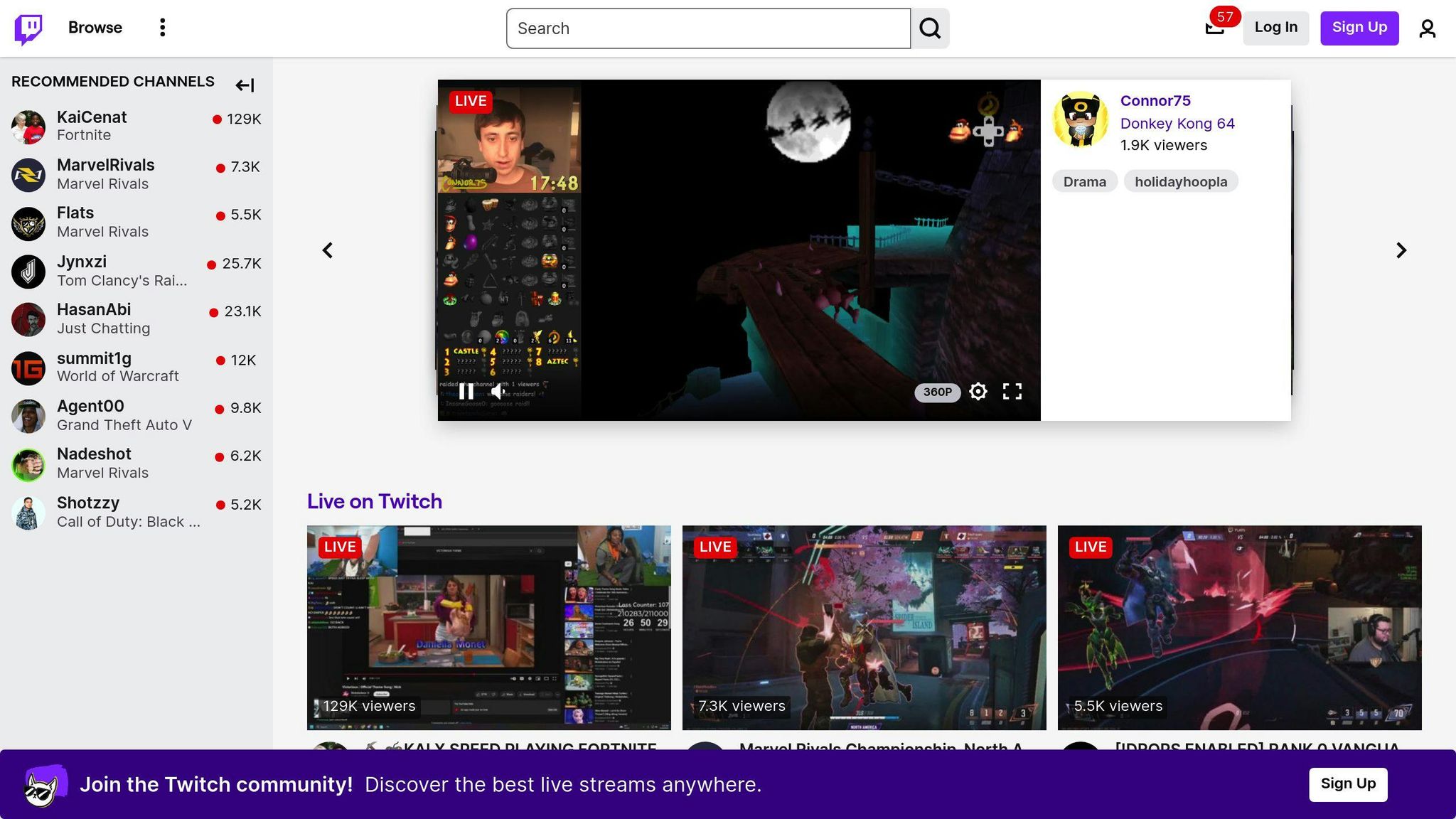Open the Live on Twitch section heading
The height and width of the screenshot is (819, 1456).
(x=375, y=501)
